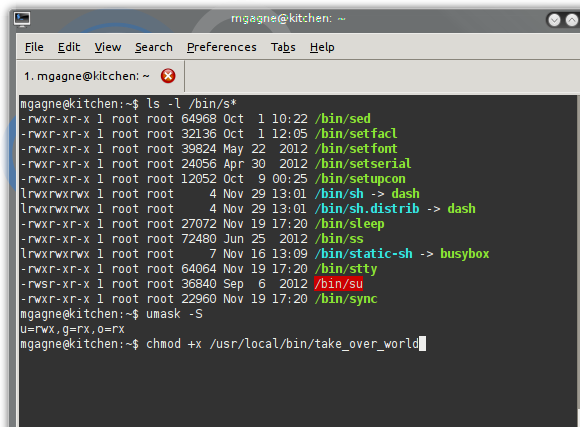This screenshot has width=580, height=427.
Task: Click the ls -l /bin/s* command
Action: [x=191, y=104]
